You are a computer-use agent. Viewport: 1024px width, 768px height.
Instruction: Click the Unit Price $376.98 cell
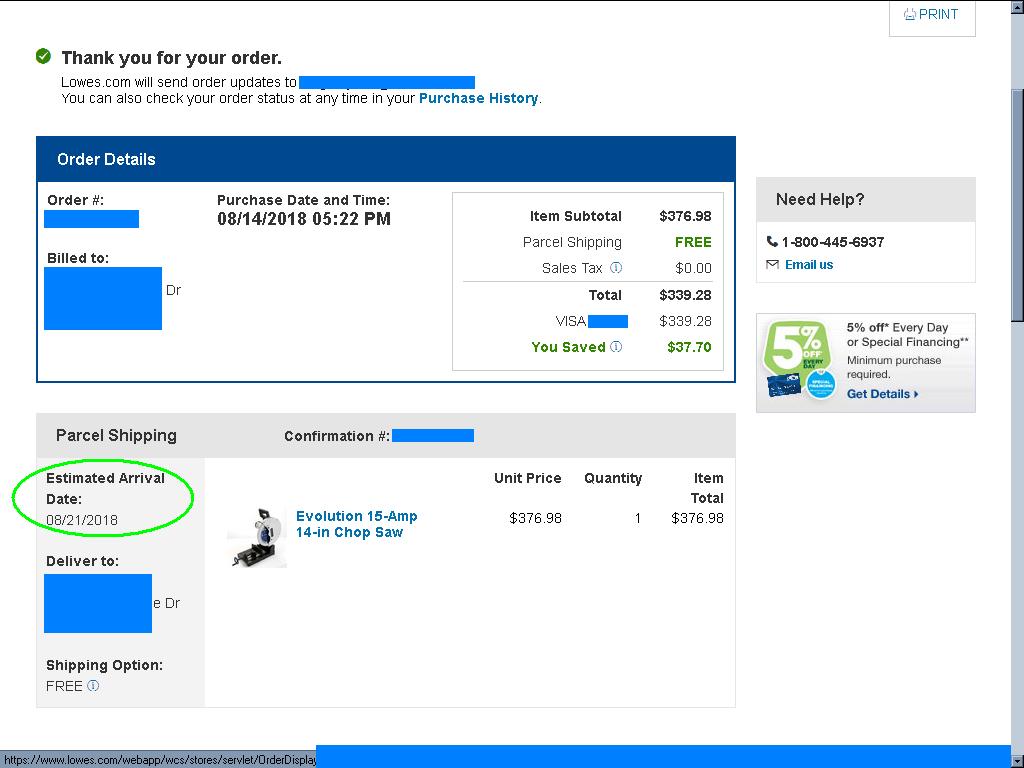[535, 519]
